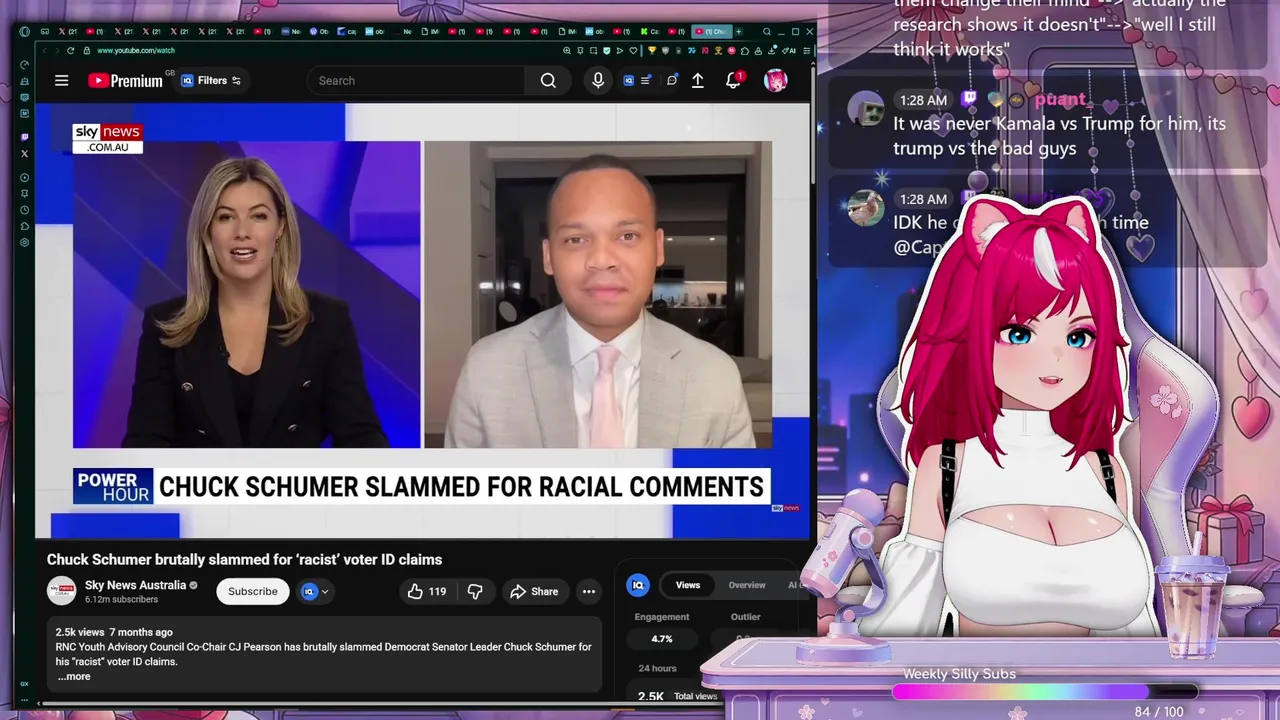Screen dimensions: 1280x720
Task: Open the vidIQ Filters button
Action: (211, 81)
